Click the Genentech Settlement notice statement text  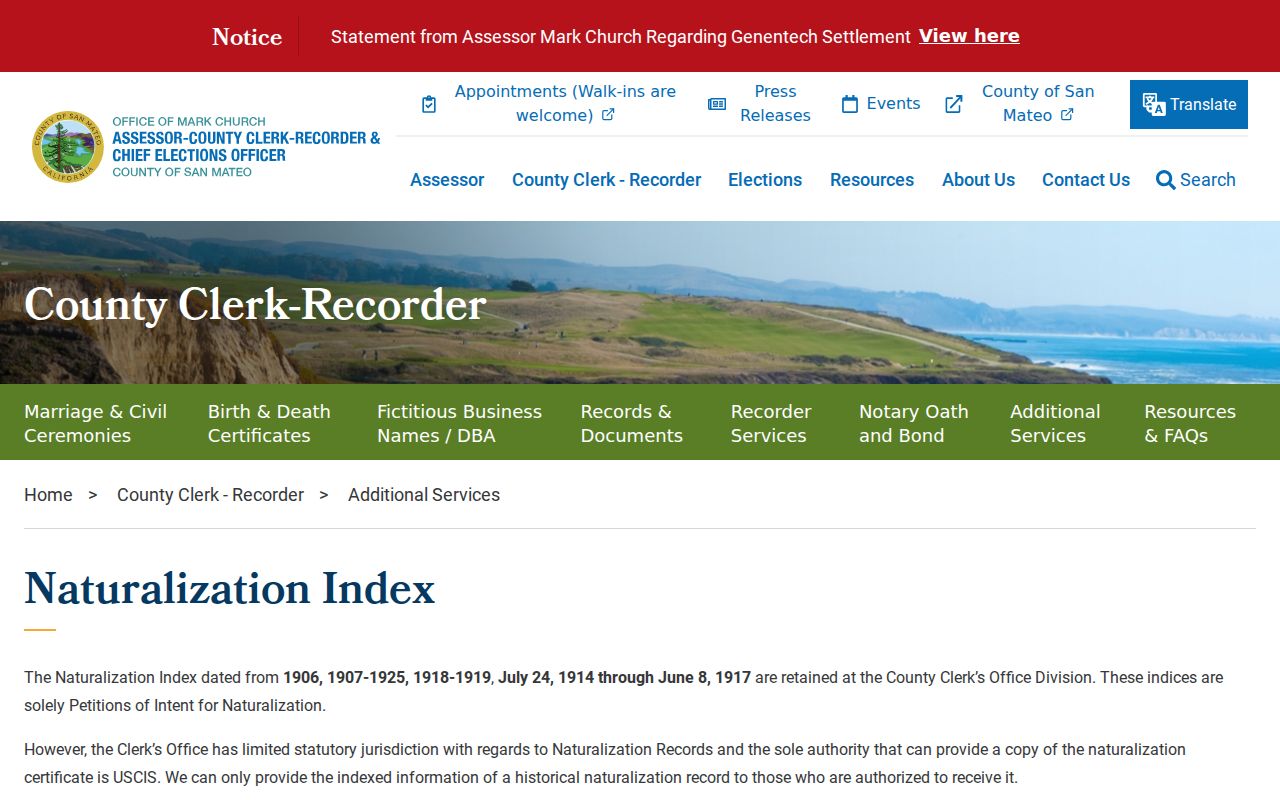(x=620, y=37)
